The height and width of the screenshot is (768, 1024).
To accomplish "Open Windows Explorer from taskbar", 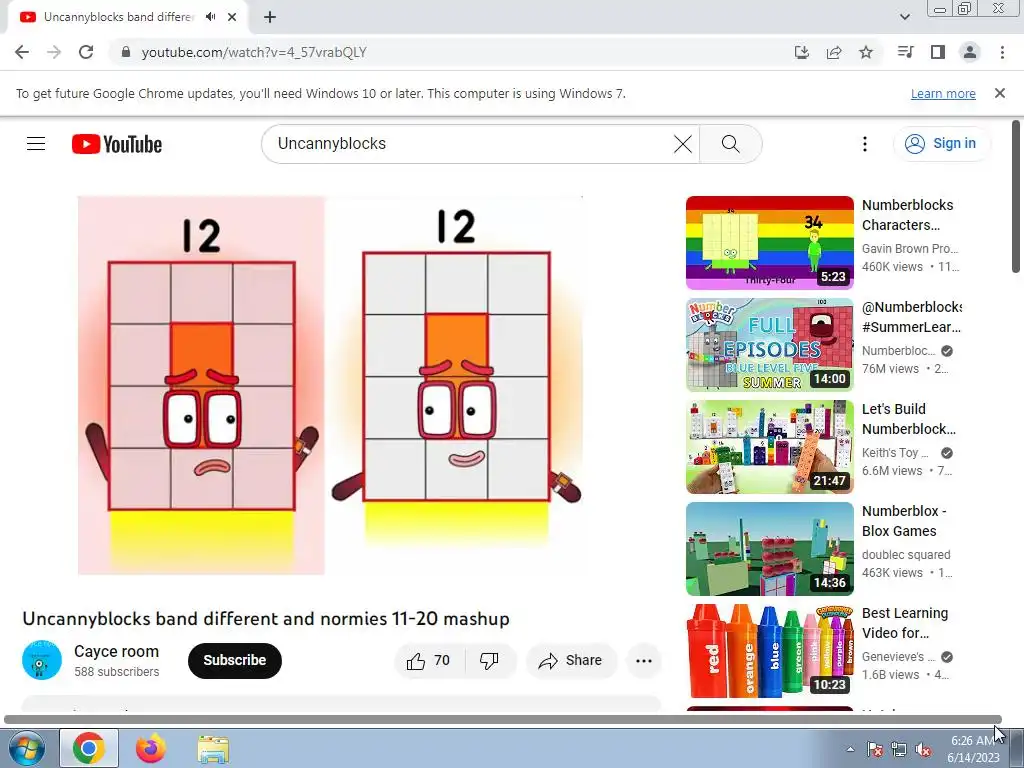I will (x=213, y=748).
